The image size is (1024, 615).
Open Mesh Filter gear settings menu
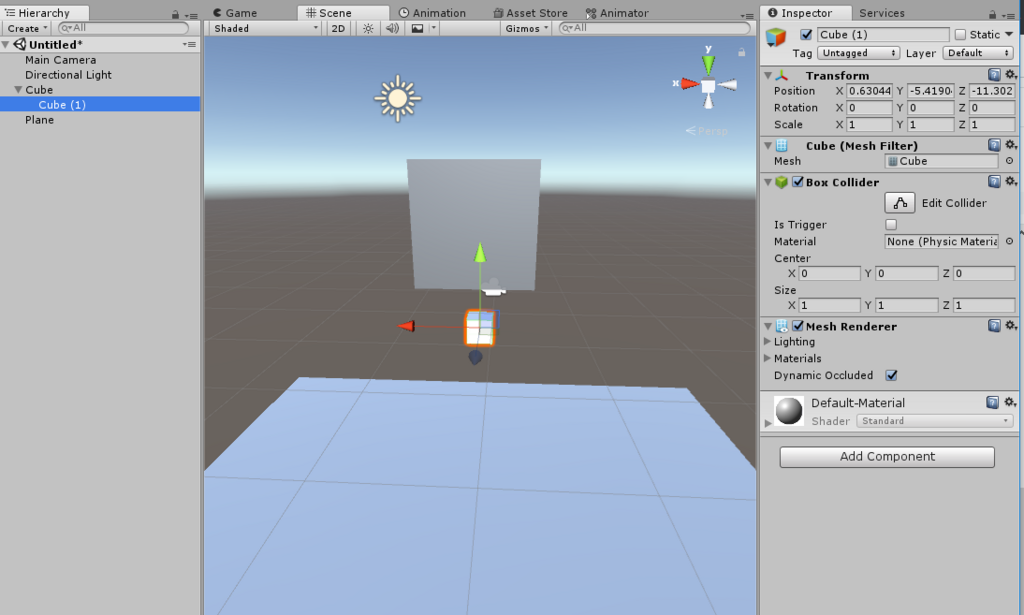[x=1010, y=144]
